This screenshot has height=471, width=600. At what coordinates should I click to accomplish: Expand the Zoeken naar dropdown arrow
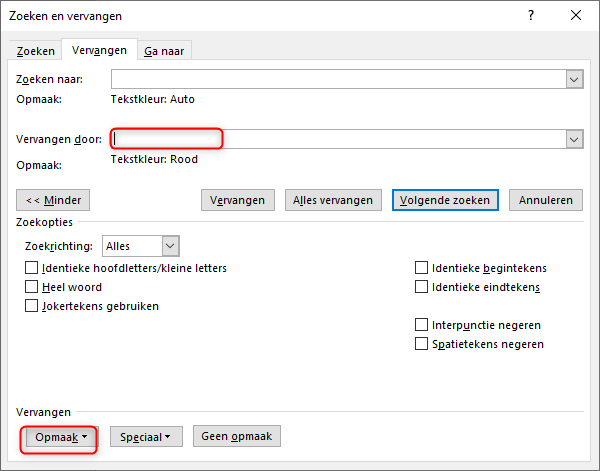(574, 80)
